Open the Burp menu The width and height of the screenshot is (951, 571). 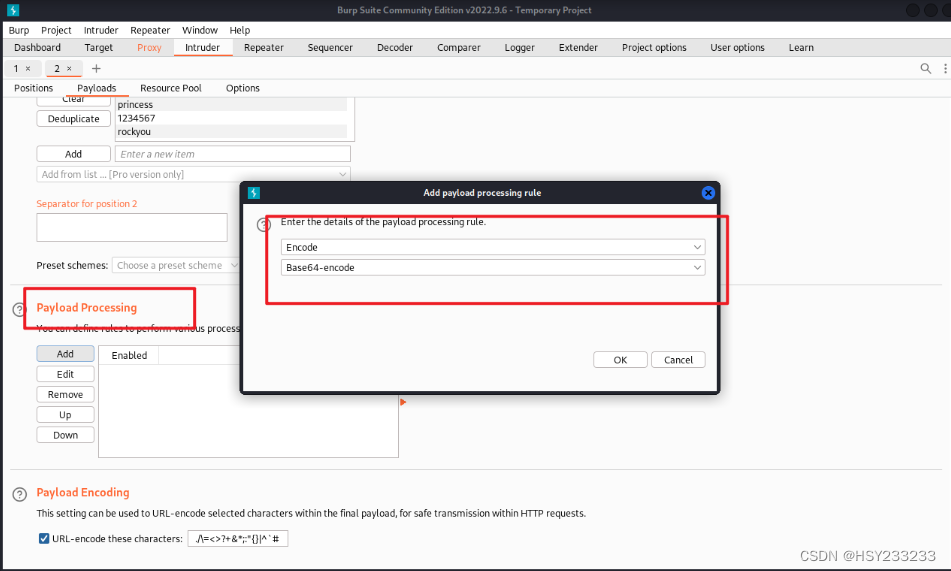(x=19, y=30)
